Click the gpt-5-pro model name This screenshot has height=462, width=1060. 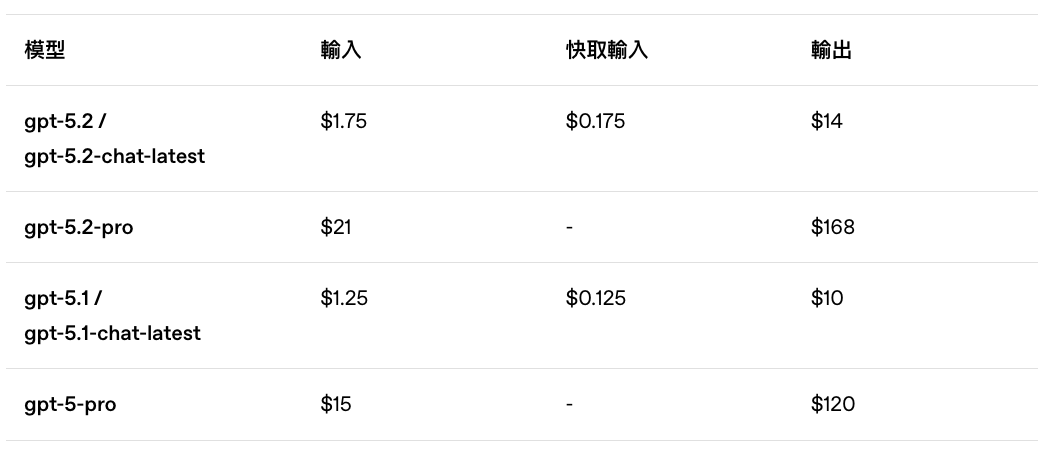70,404
